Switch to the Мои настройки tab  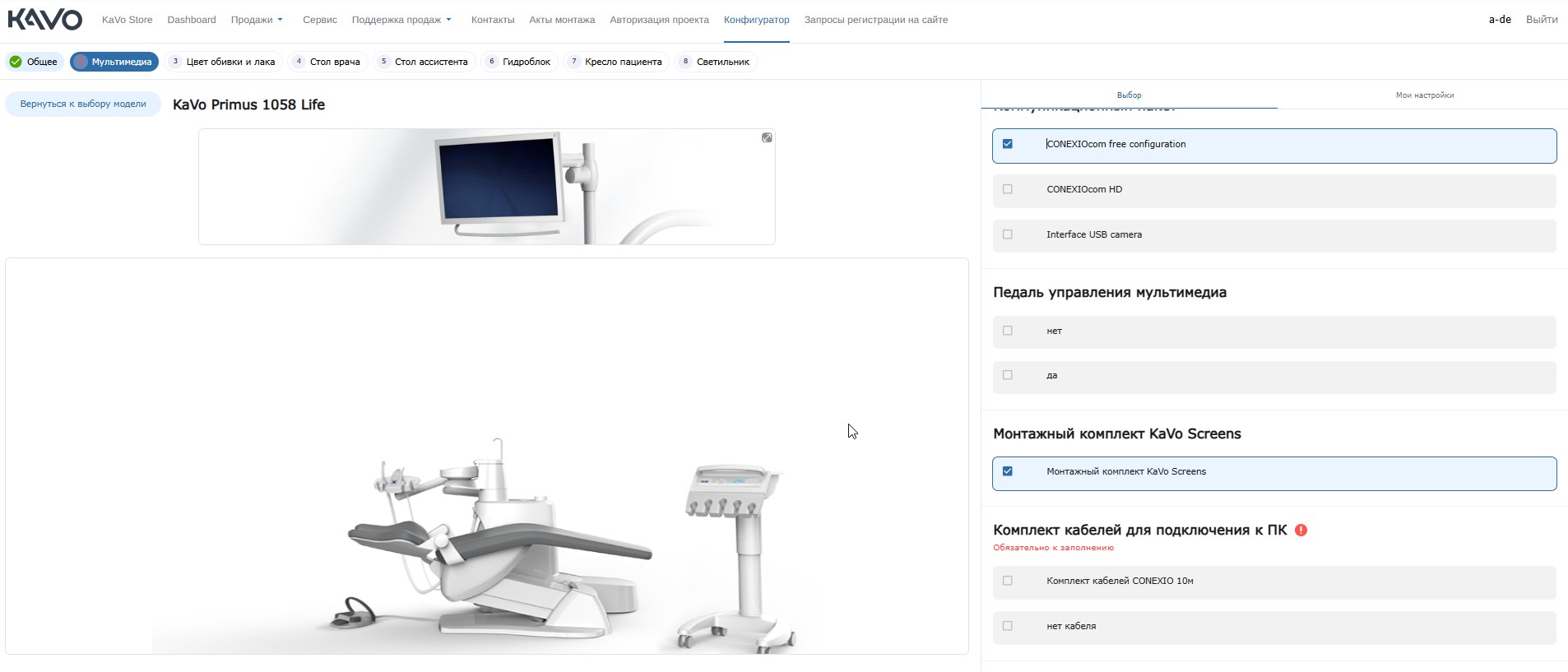[1424, 95]
